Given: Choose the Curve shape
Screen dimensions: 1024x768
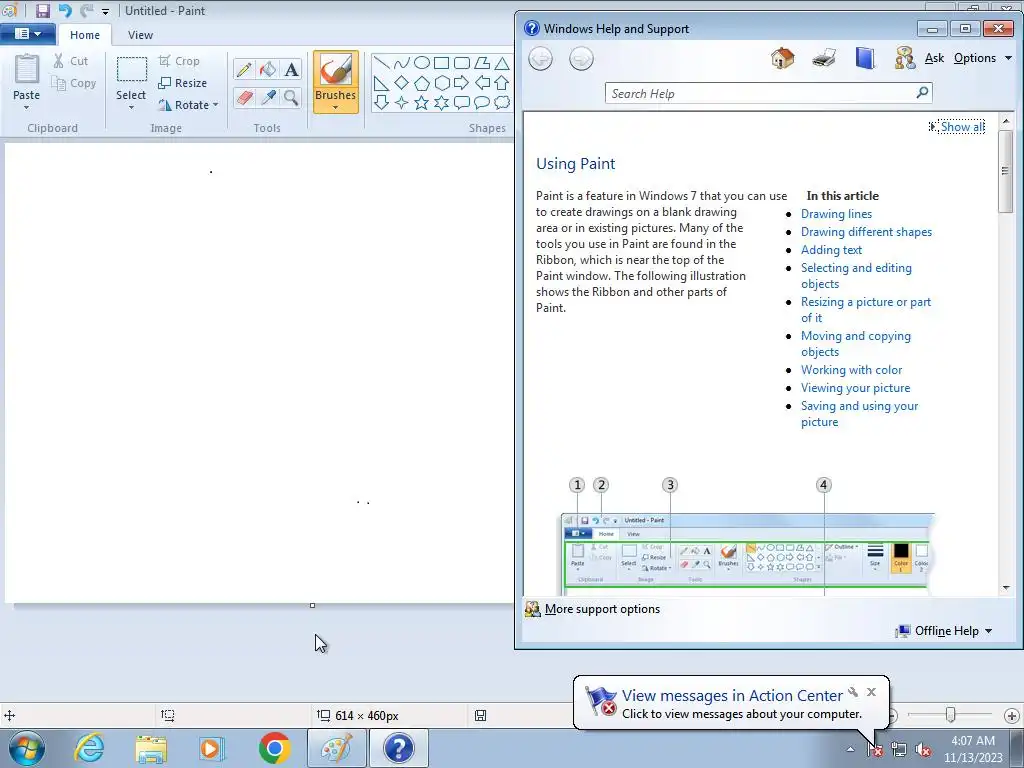Looking at the screenshot, I should click(x=402, y=63).
